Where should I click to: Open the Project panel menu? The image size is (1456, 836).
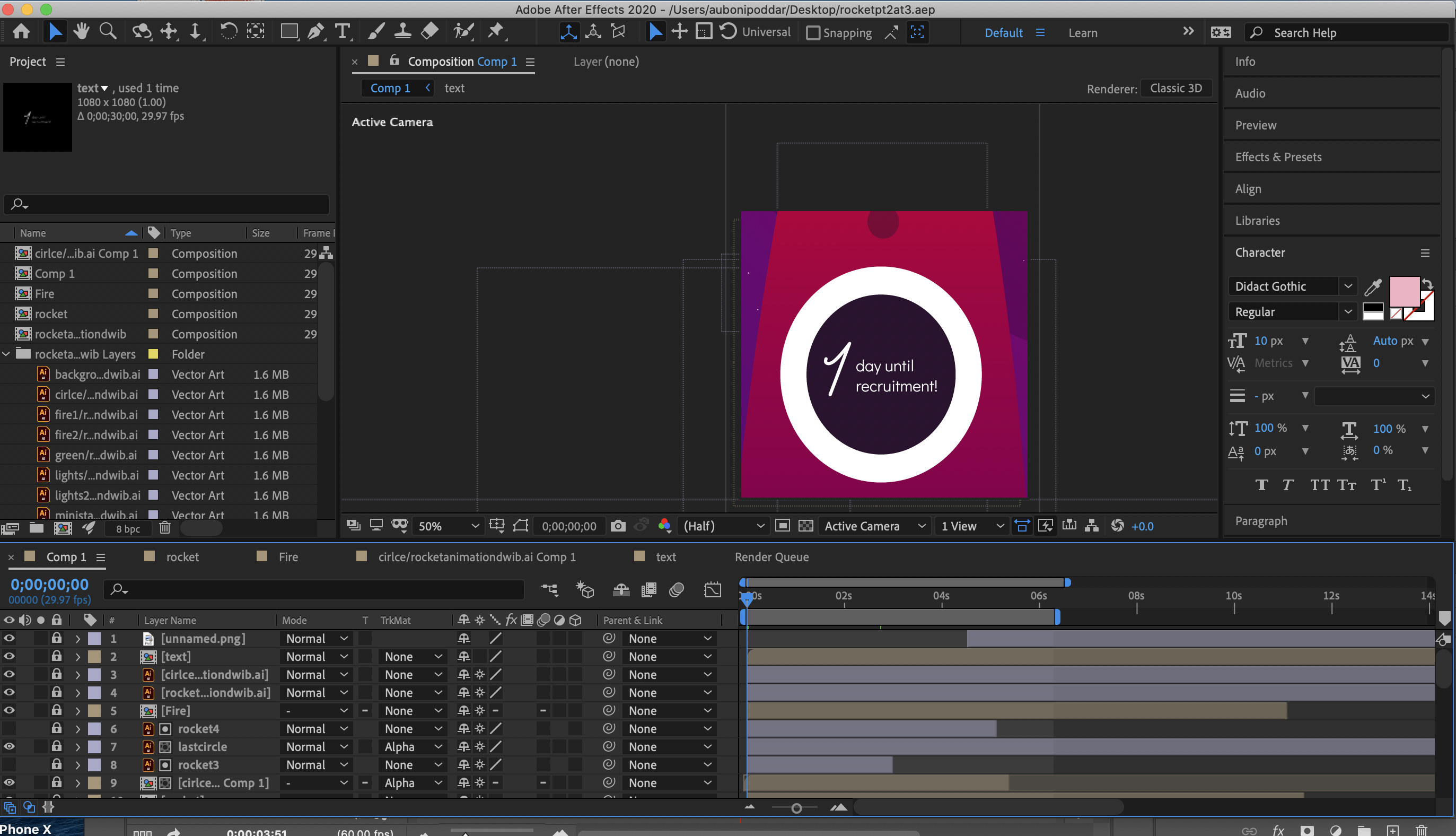point(60,62)
